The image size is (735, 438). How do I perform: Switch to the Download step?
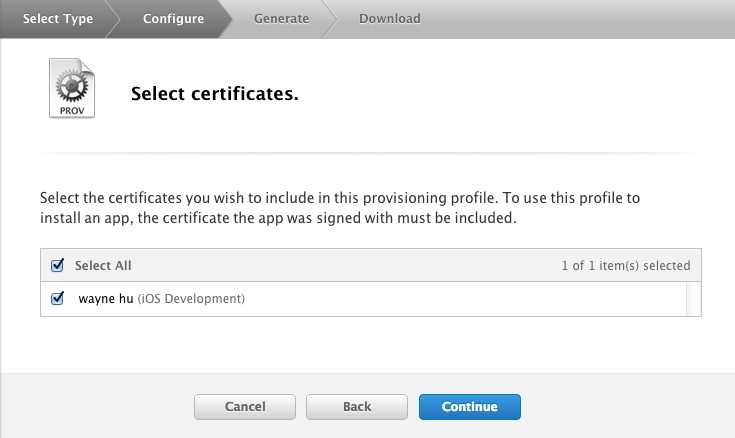(x=389, y=19)
